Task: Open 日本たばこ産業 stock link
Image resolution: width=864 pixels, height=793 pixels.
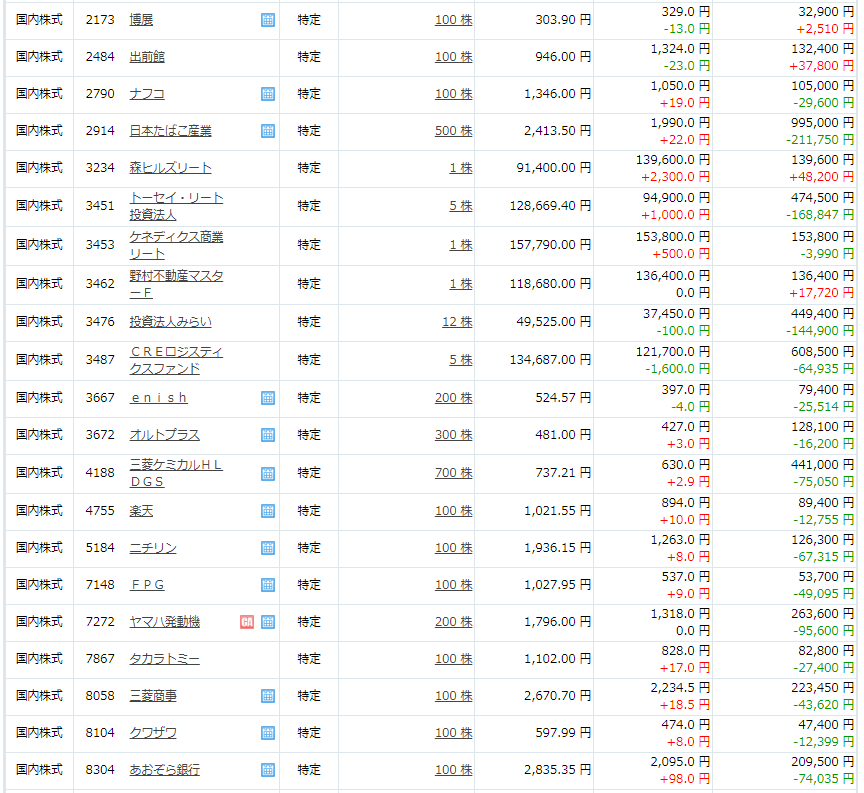Action: pos(170,131)
